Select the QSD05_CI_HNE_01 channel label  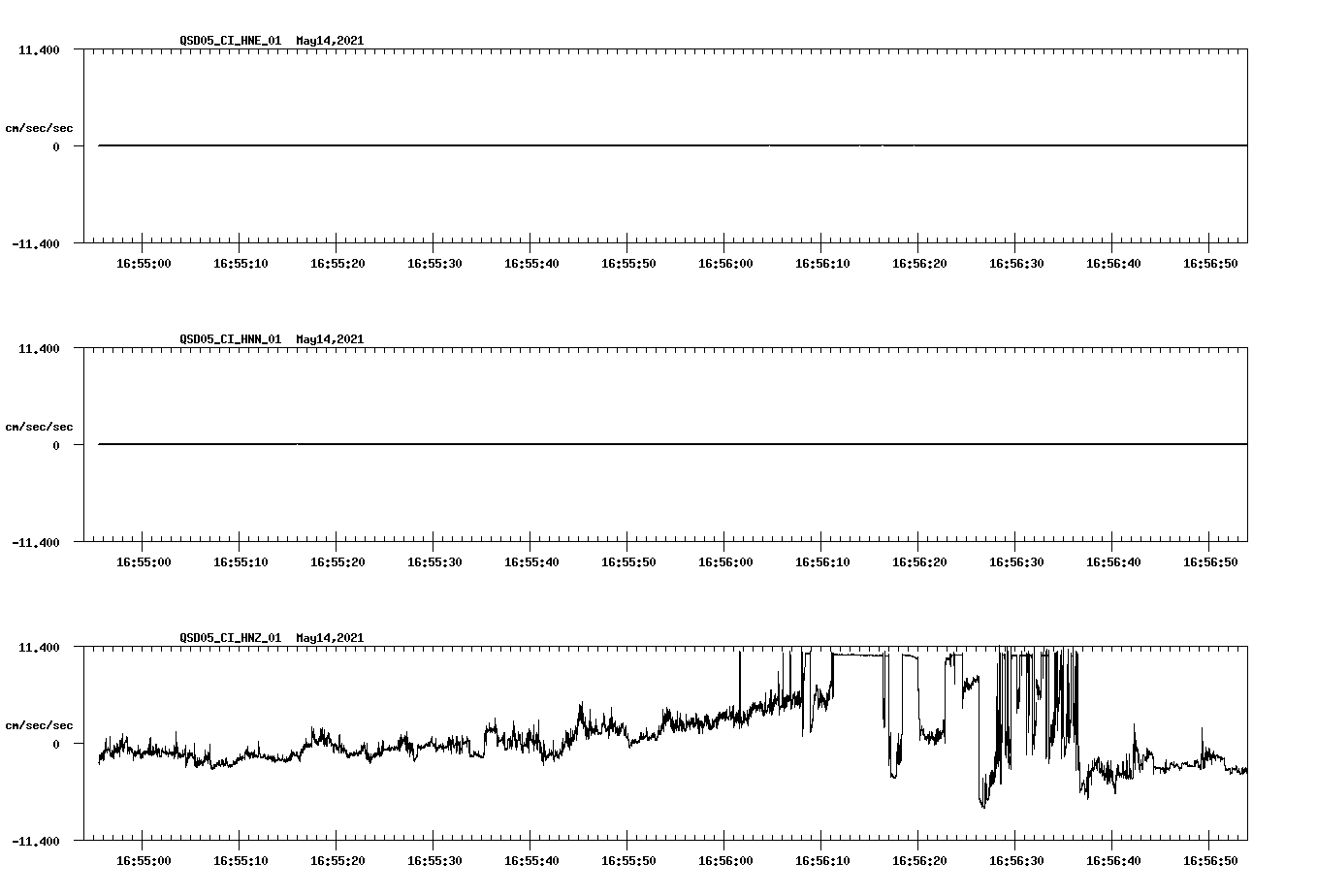[x=232, y=41]
